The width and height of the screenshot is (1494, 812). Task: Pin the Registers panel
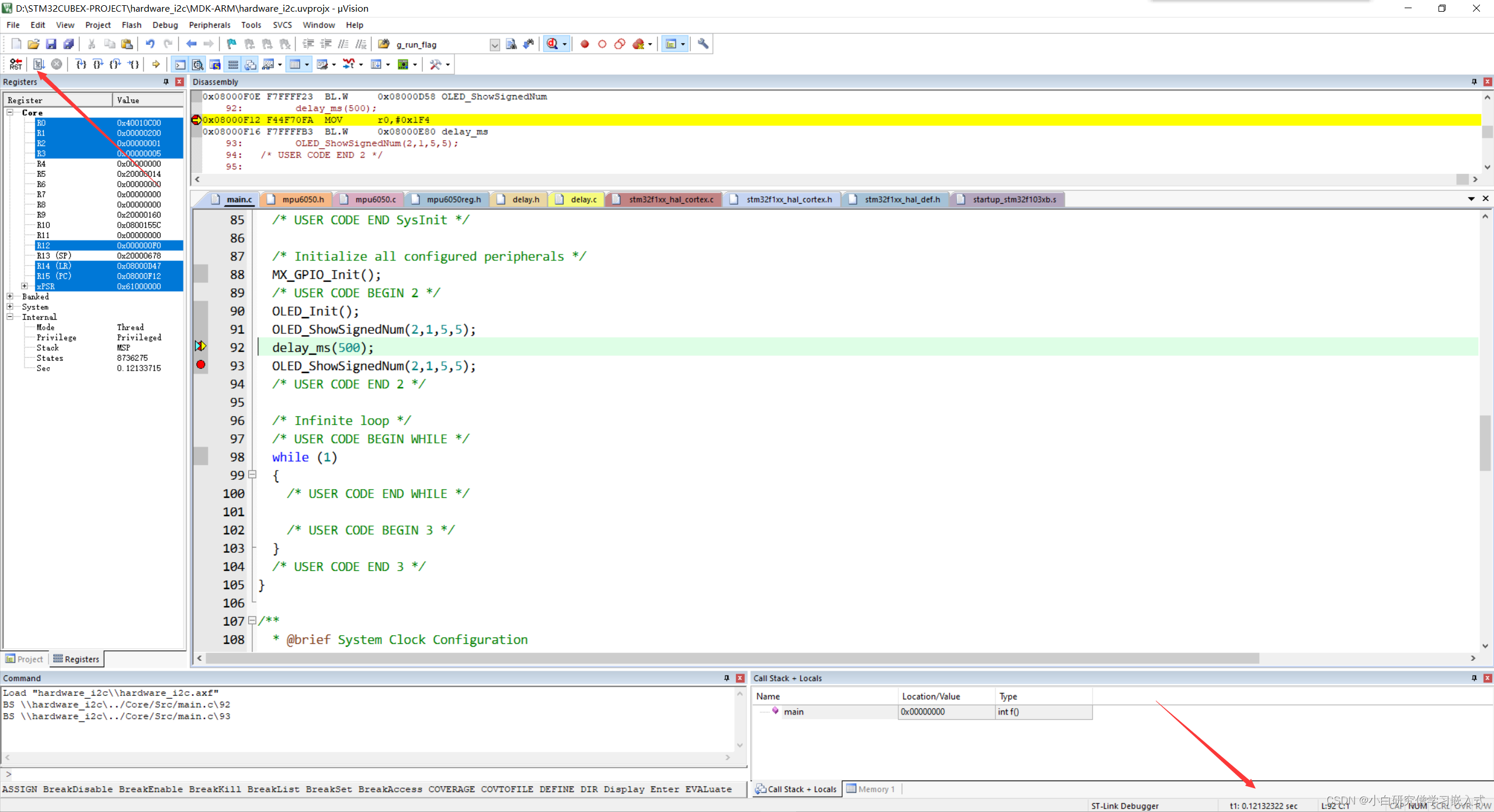pyautogui.click(x=165, y=82)
